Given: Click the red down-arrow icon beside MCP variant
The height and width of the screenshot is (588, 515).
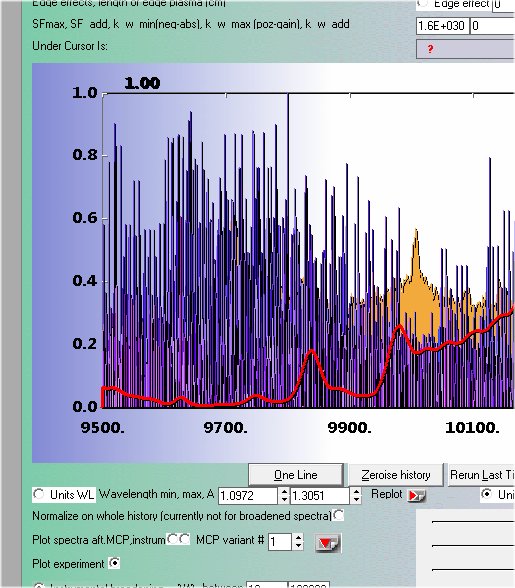Looking at the screenshot, I should point(327,543).
